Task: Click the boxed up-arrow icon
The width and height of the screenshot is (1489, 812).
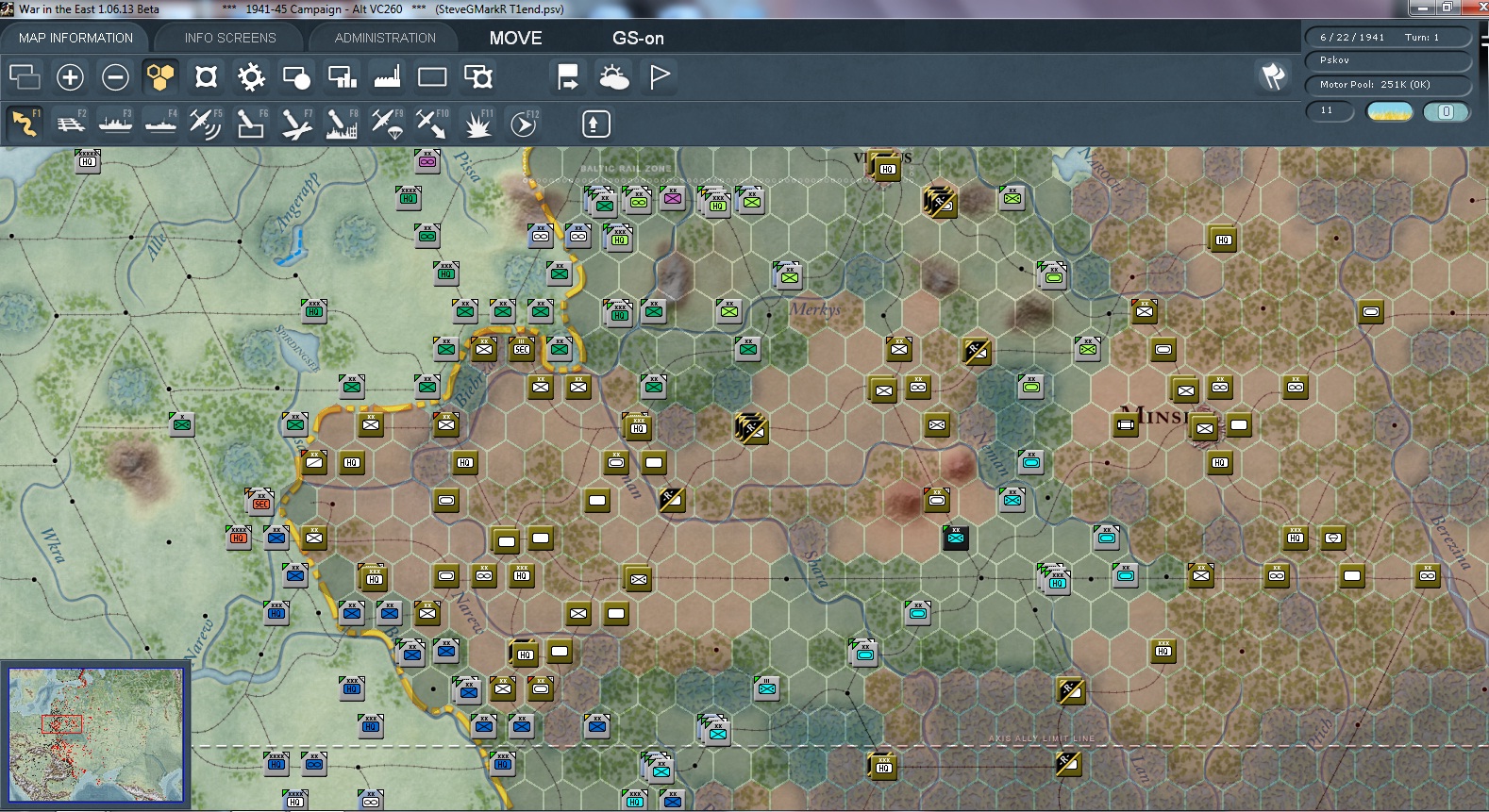Action: pyautogui.click(x=596, y=124)
